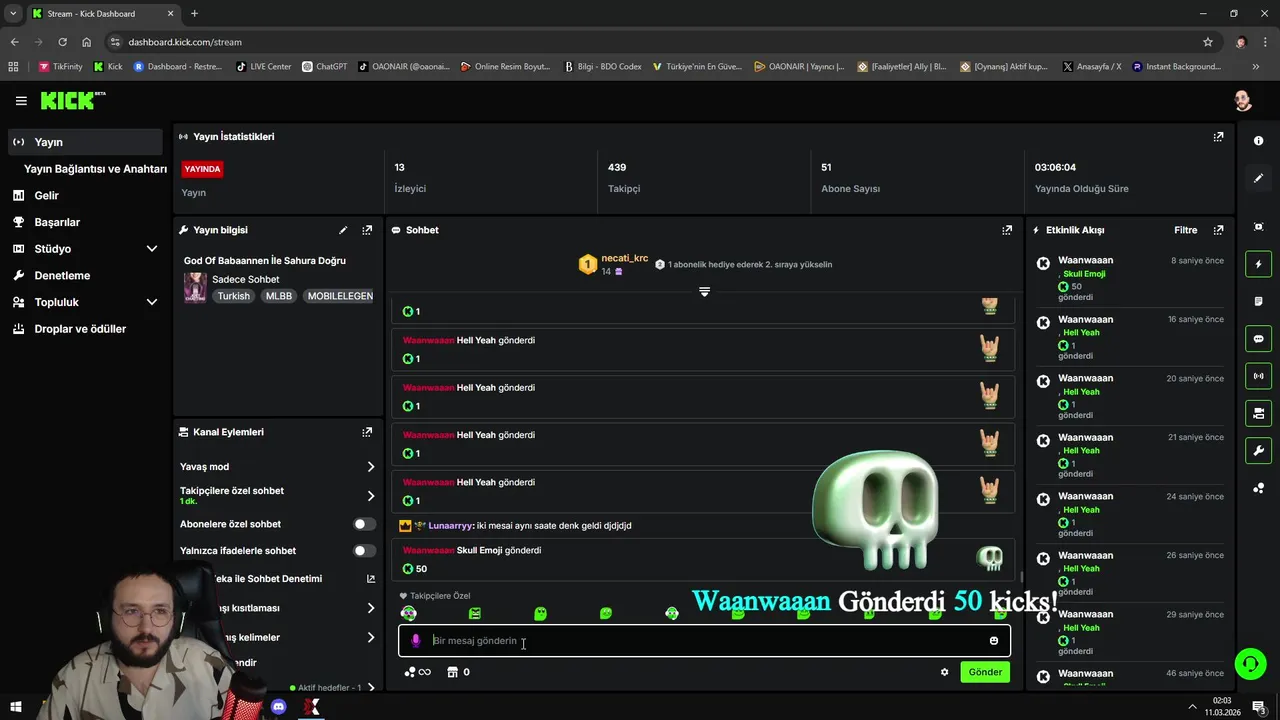The height and width of the screenshot is (720, 1280).
Task: Open the ChatGPT bookmark
Action: click(325, 67)
